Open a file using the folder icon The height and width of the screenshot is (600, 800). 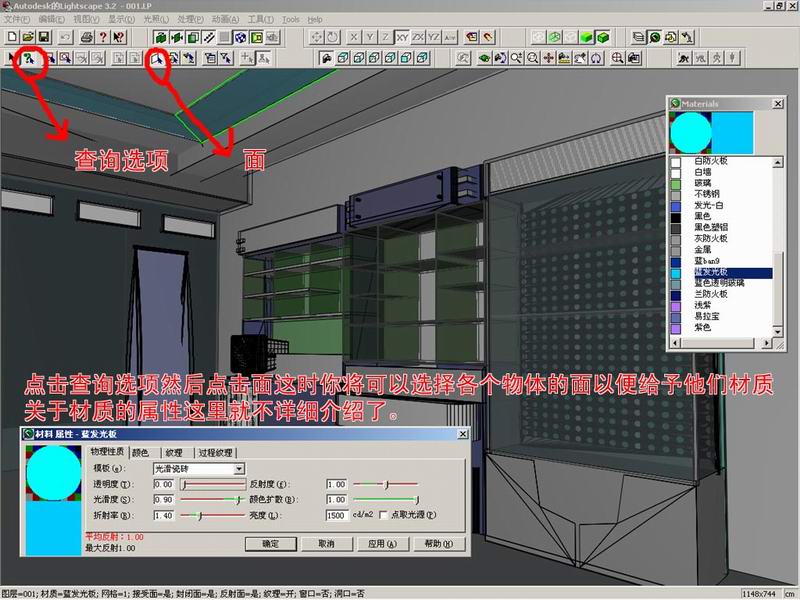28,37
